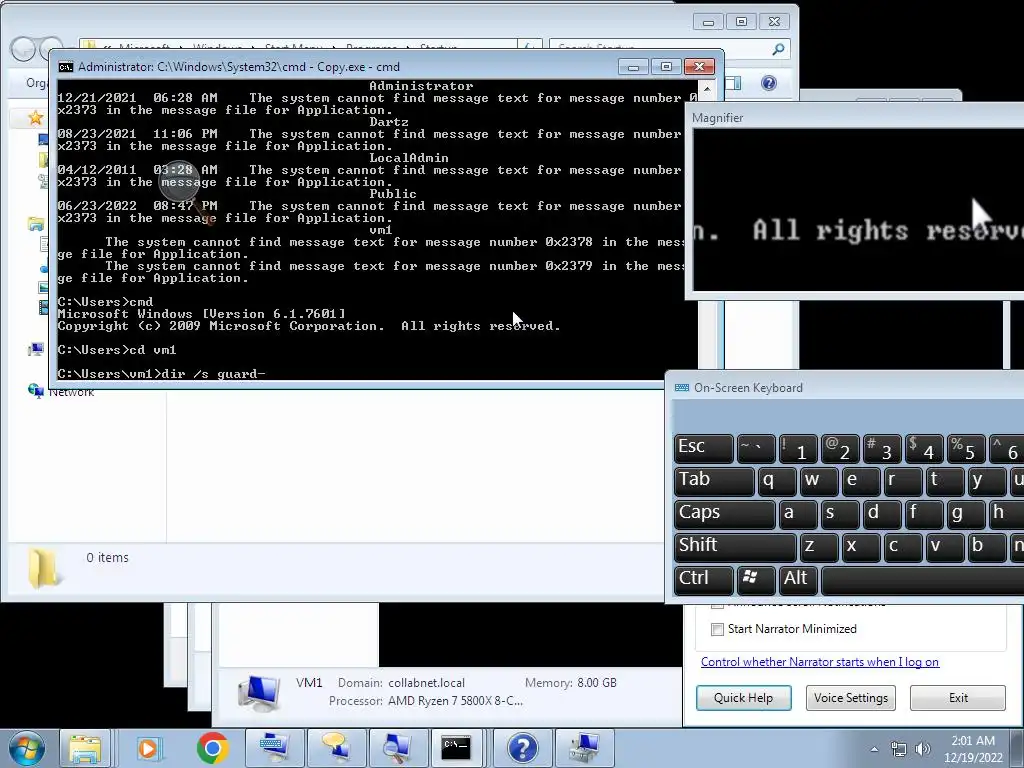Click the On-Screen Keyboard title icon

click(x=682, y=387)
